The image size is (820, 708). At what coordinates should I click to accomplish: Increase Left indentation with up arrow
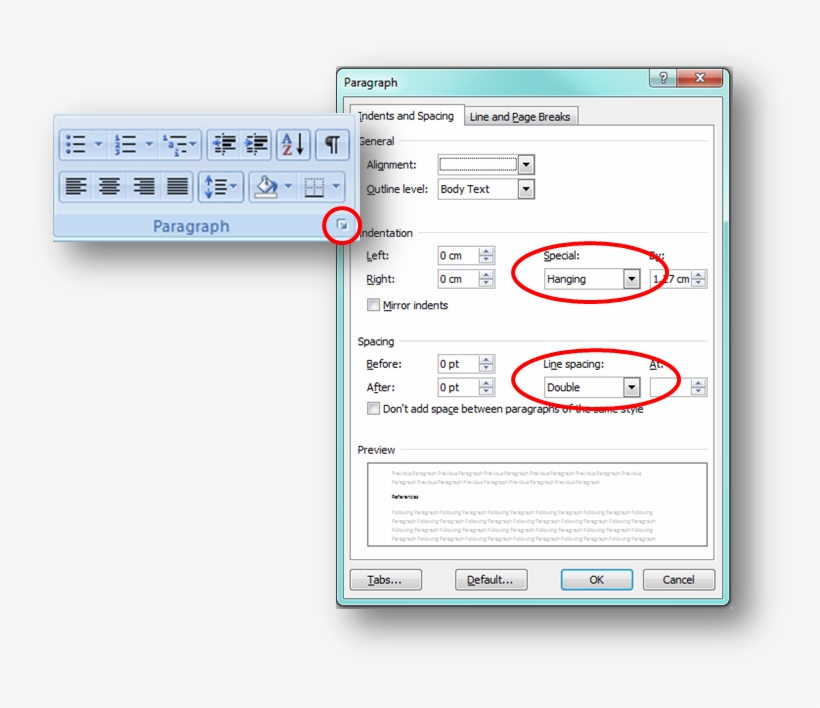[486, 252]
